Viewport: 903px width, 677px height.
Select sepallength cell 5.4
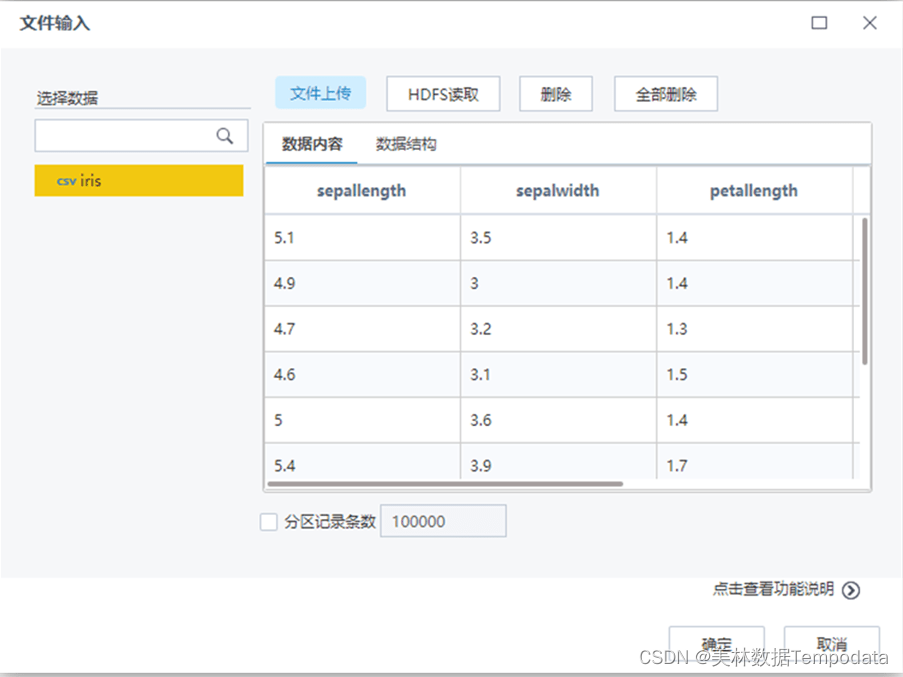tap(362, 461)
